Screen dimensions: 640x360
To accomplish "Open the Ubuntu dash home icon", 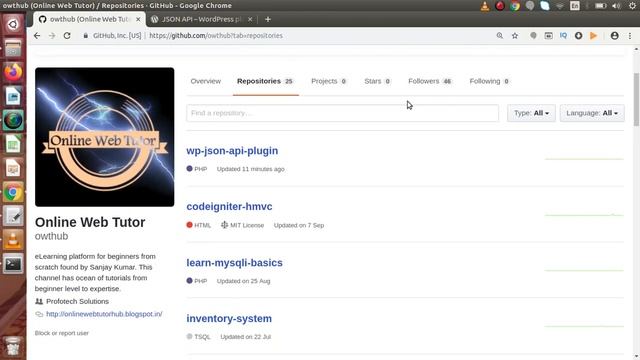I will (13, 24).
